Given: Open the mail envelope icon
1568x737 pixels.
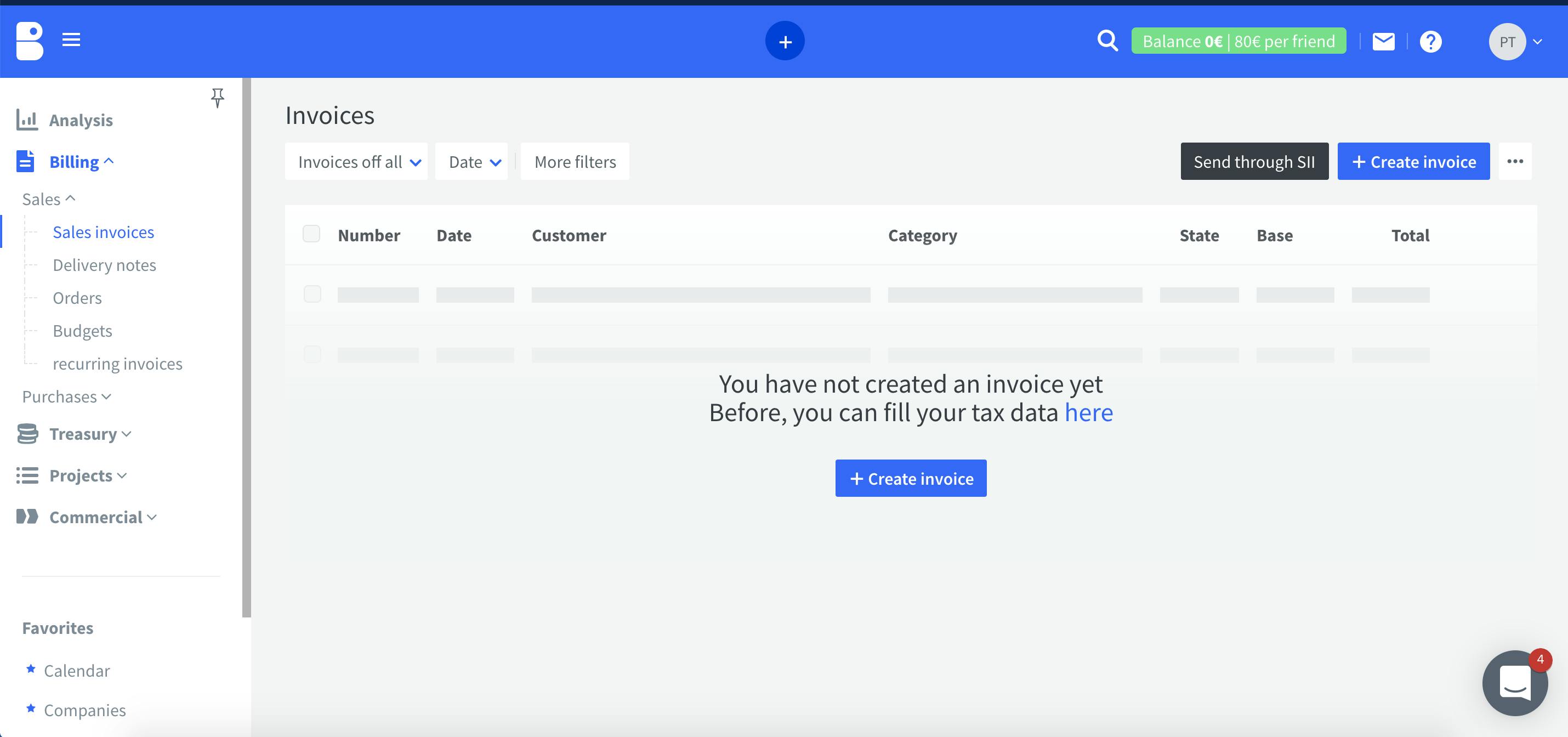Looking at the screenshot, I should tap(1384, 41).
